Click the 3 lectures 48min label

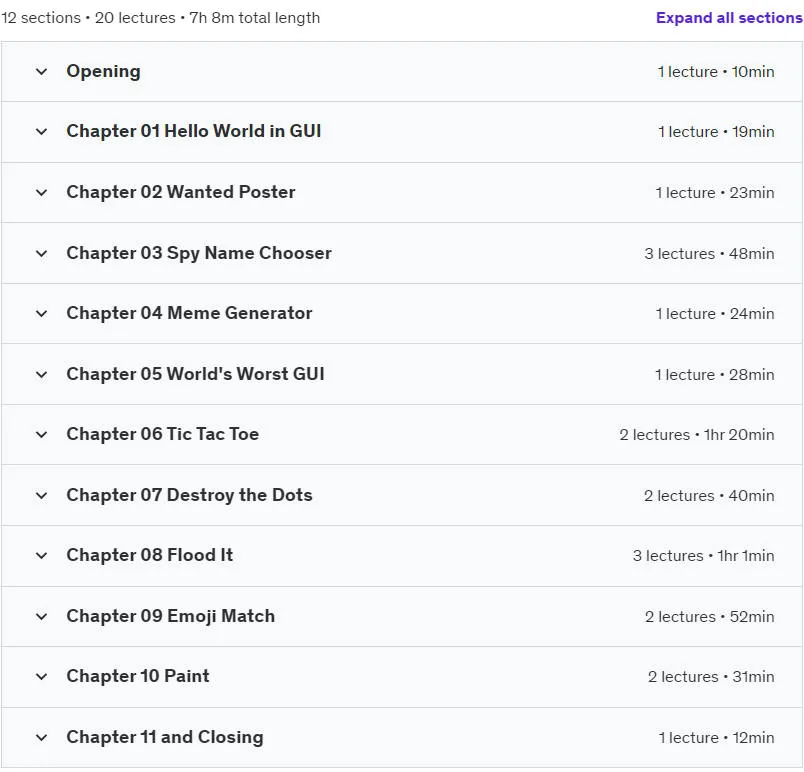709,254
